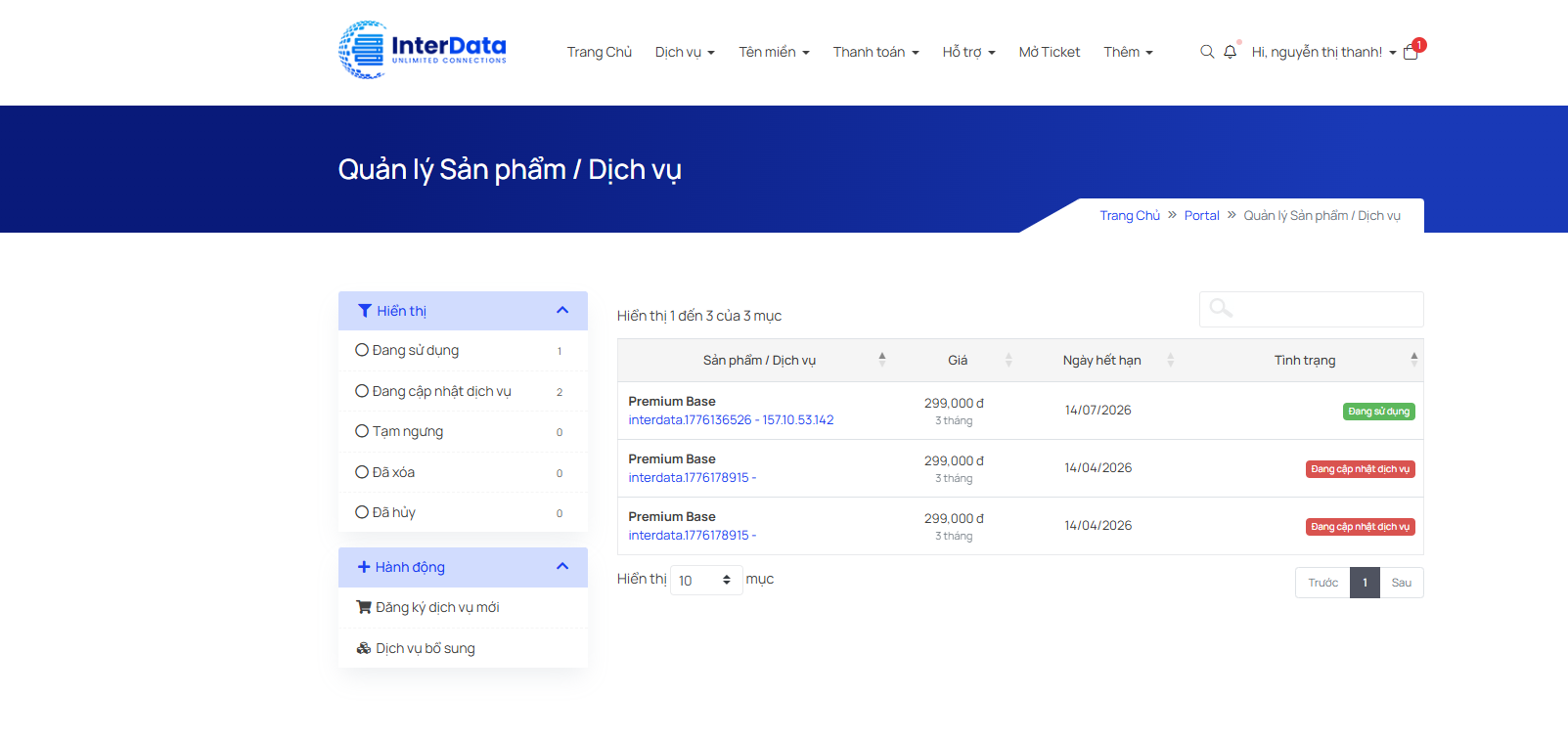The image size is (1568, 740).
Task: Click the table search input field
Action: (x=1311, y=309)
